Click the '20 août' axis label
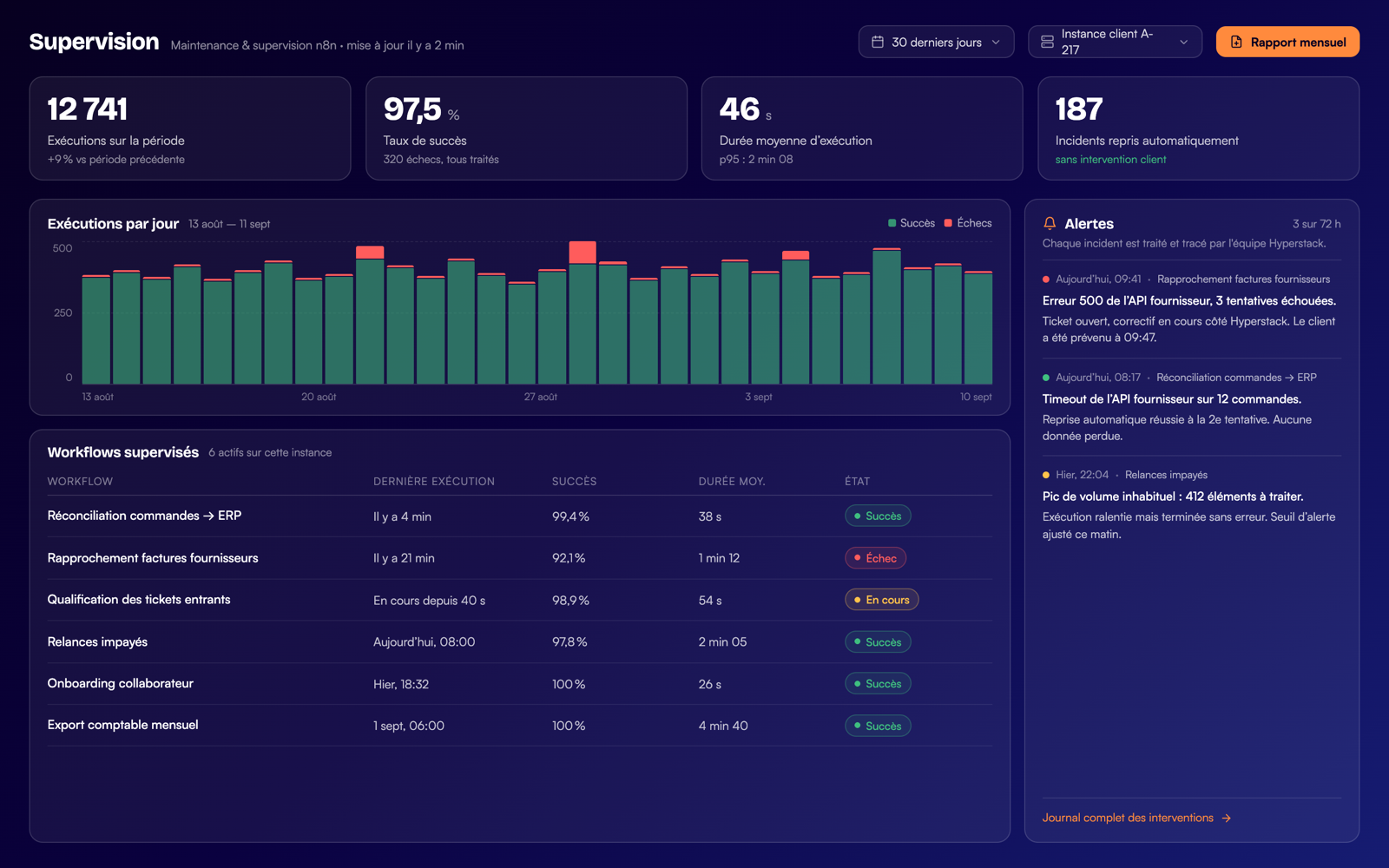Image resolution: width=1389 pixels, height=868 pixels. pyautogui.click(x=319, y=397)
